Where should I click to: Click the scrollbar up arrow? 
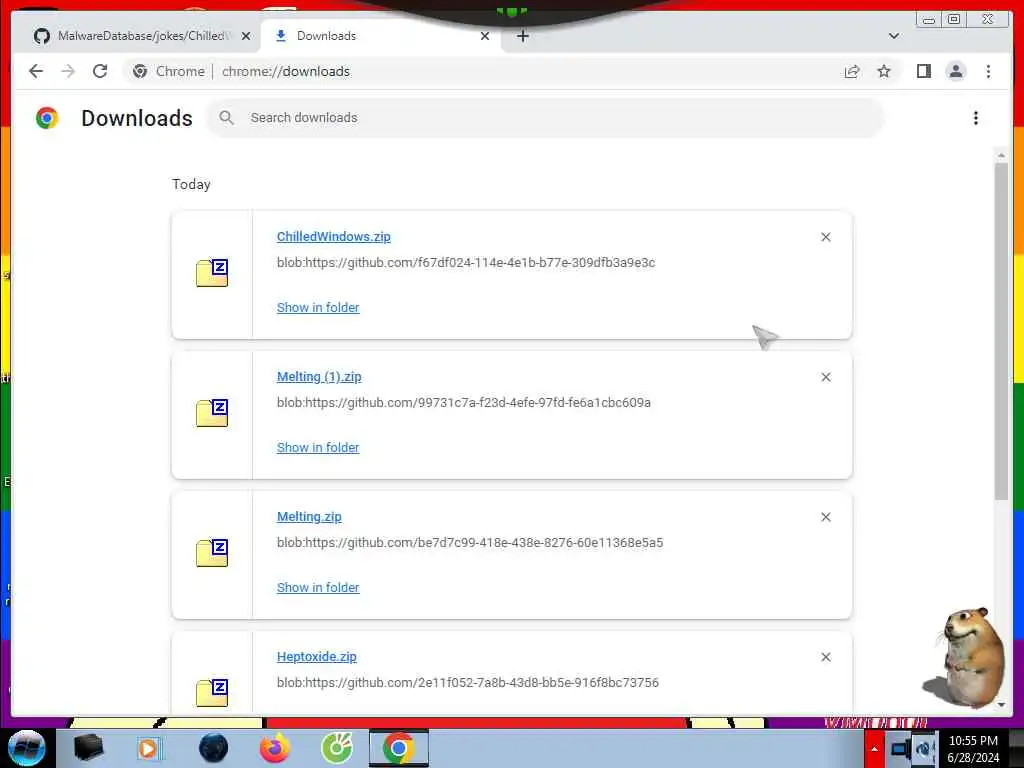coord(1001,155)
